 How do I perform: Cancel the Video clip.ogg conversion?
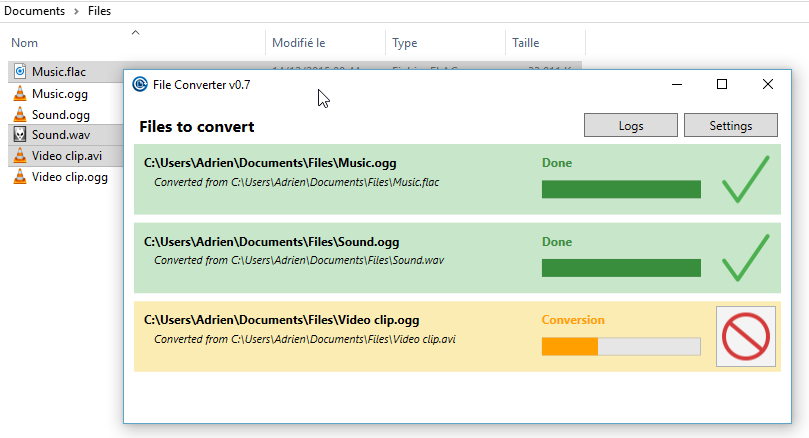(x=746, y=336)
